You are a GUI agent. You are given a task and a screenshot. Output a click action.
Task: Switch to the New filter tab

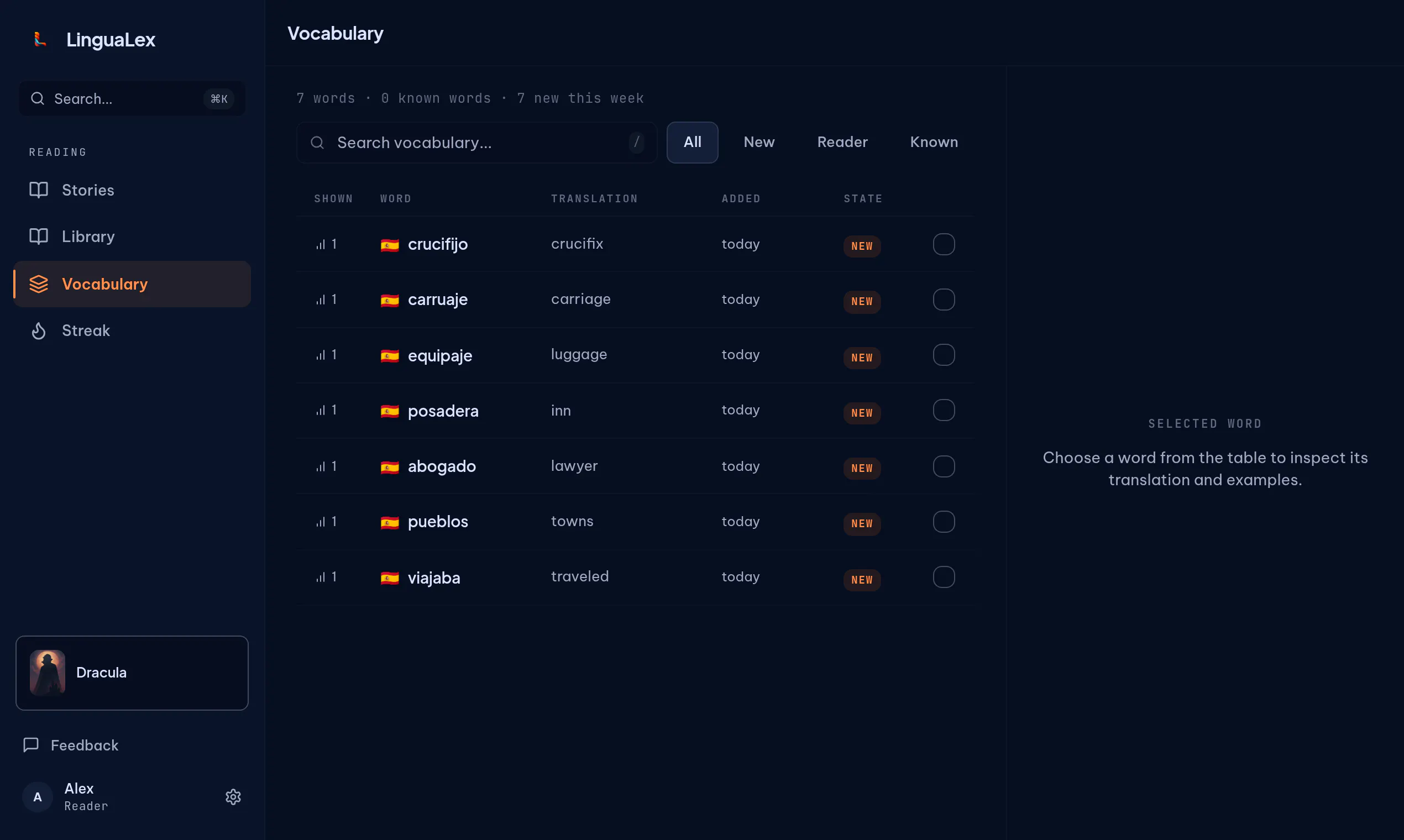pyautogui.click(x=758, y=142)
